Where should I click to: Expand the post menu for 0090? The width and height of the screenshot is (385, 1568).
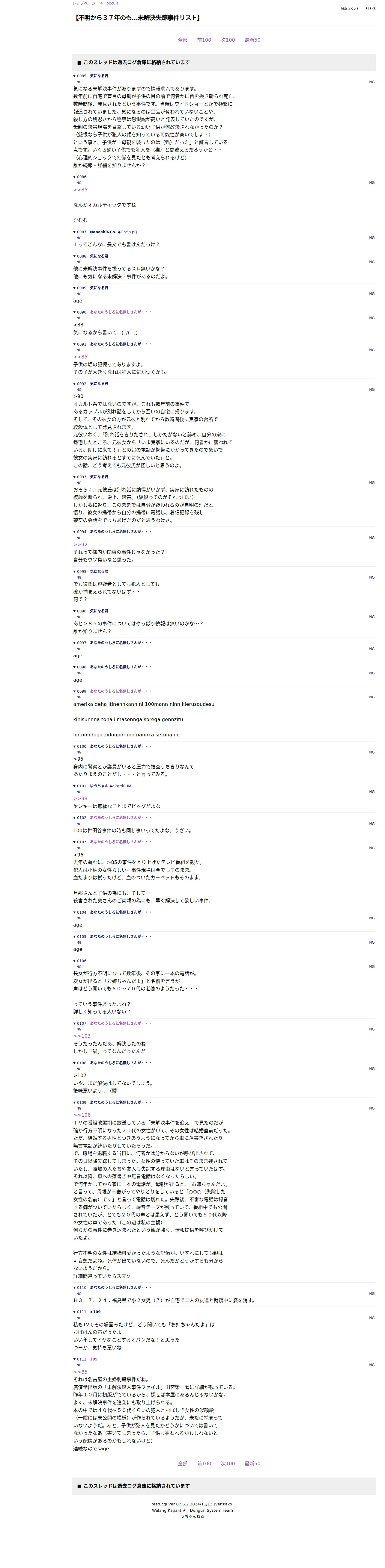click(x=75, y=312)
